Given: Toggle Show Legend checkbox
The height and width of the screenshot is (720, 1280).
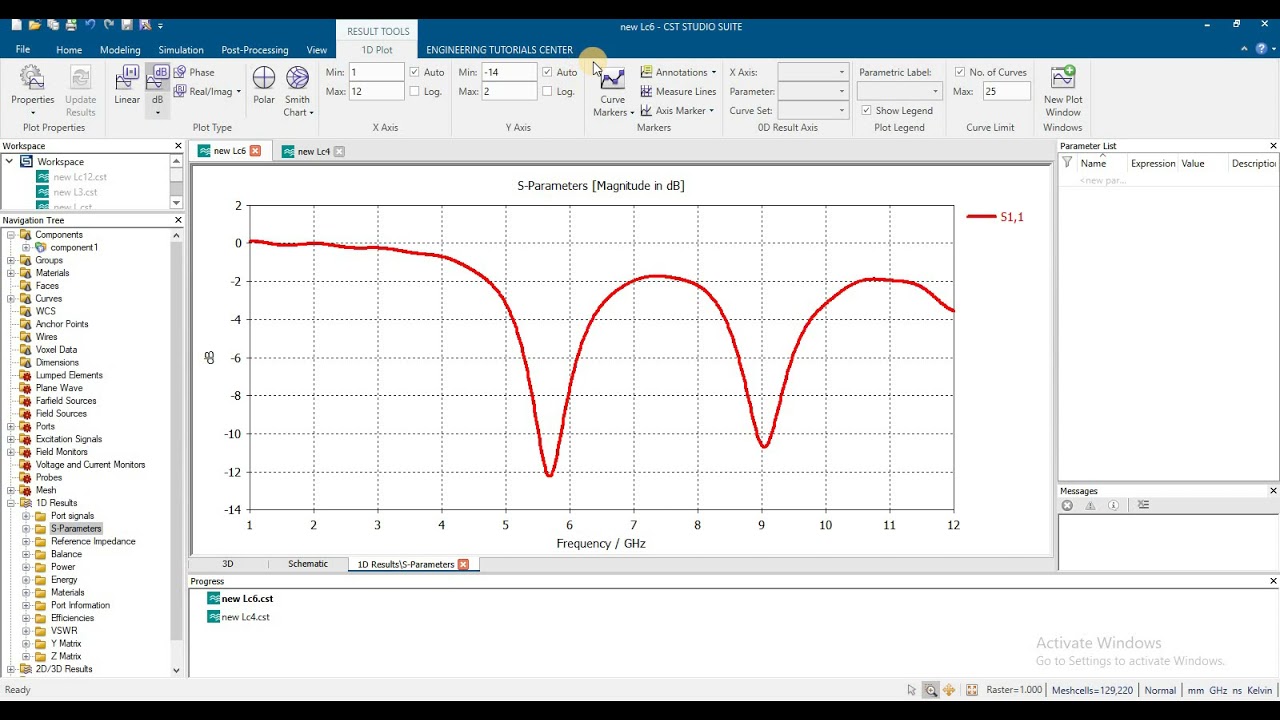Looking at the screenshot, I should (866, 110).
